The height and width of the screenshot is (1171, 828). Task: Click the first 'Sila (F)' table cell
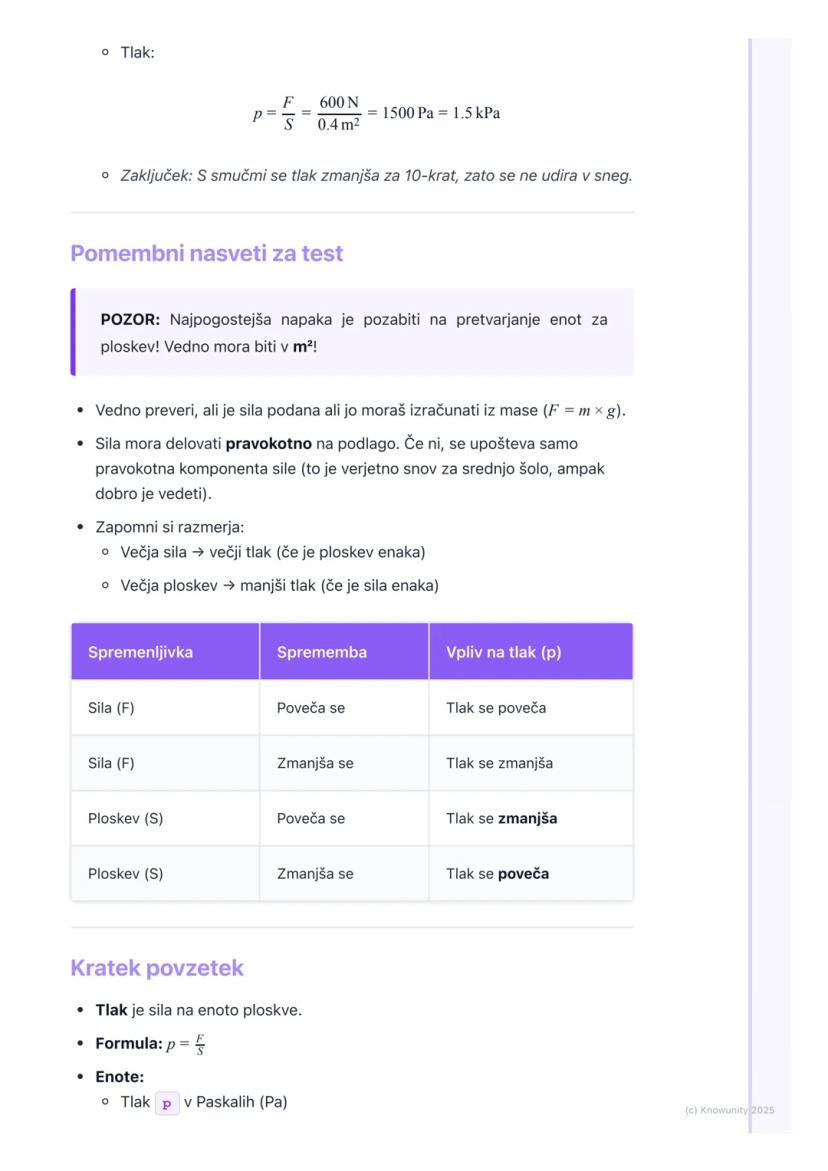tap(111, 708)
